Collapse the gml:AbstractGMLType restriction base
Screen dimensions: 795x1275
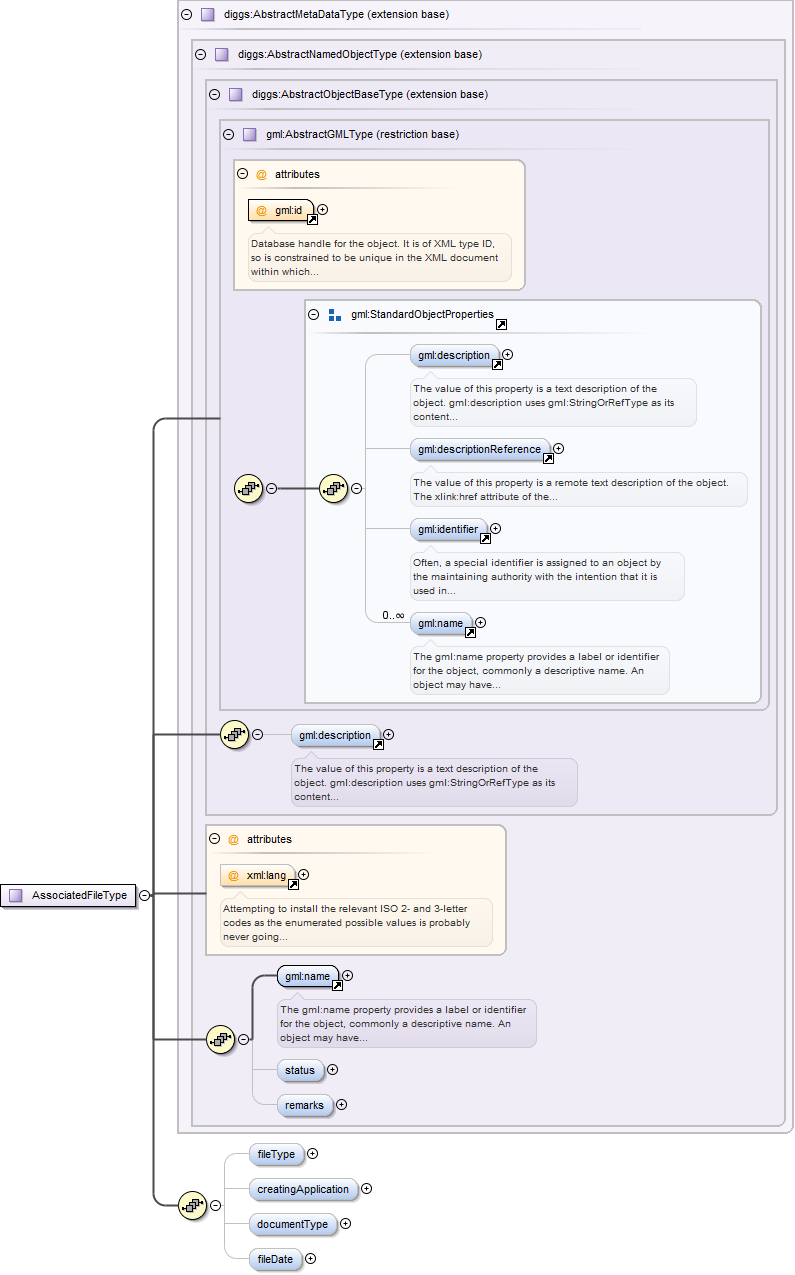pos(228,134)
